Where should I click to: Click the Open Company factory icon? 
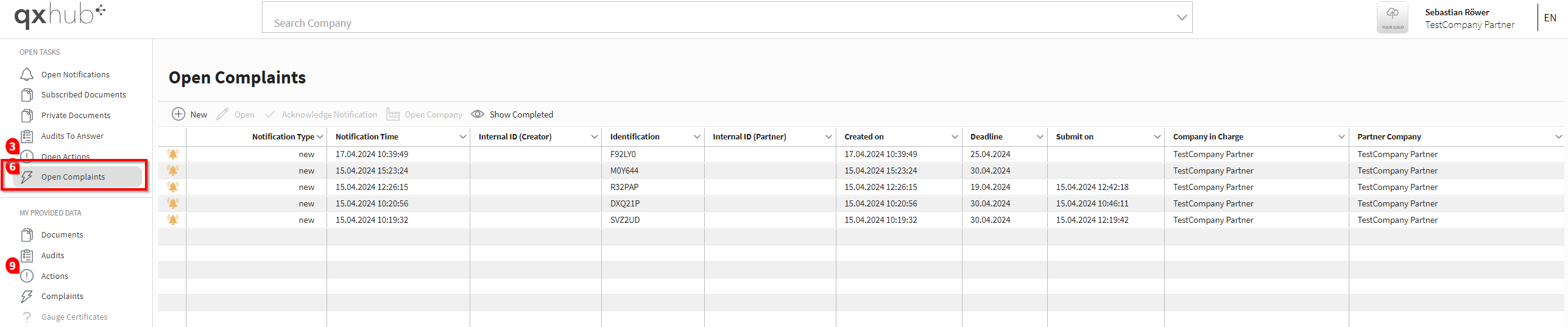(393, 114)
